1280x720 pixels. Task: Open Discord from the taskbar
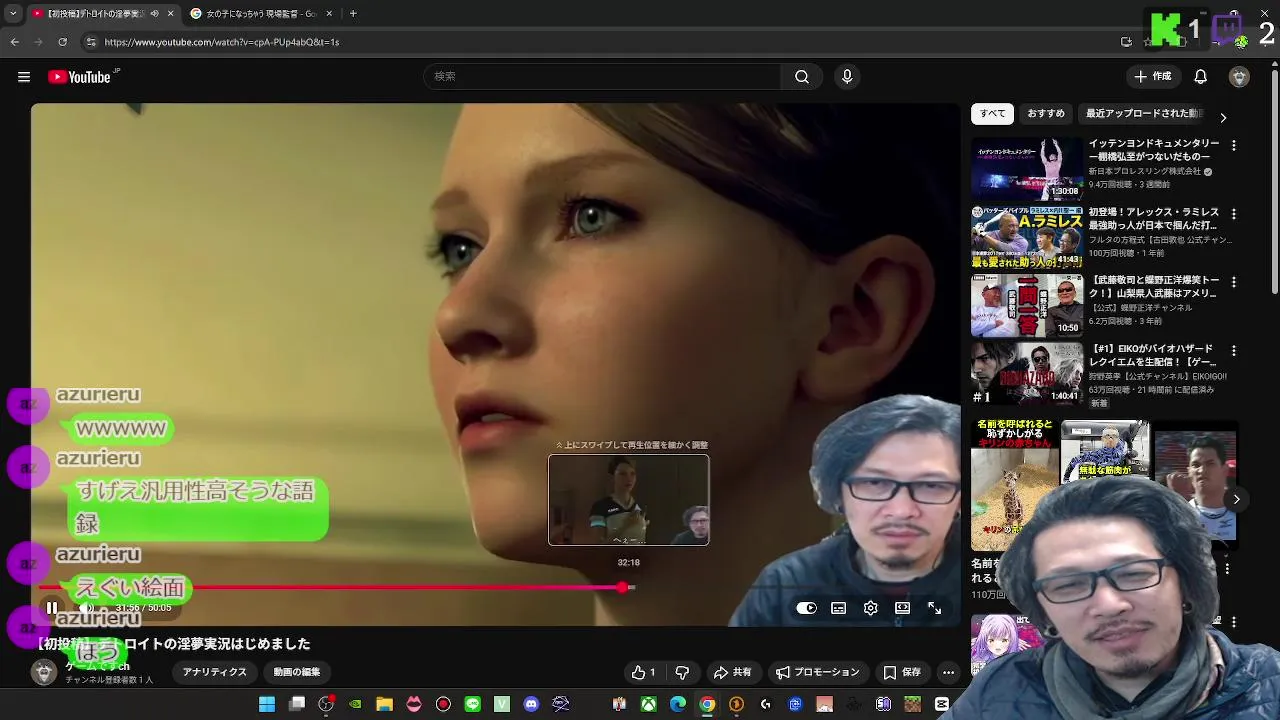(x=531, y=705)
